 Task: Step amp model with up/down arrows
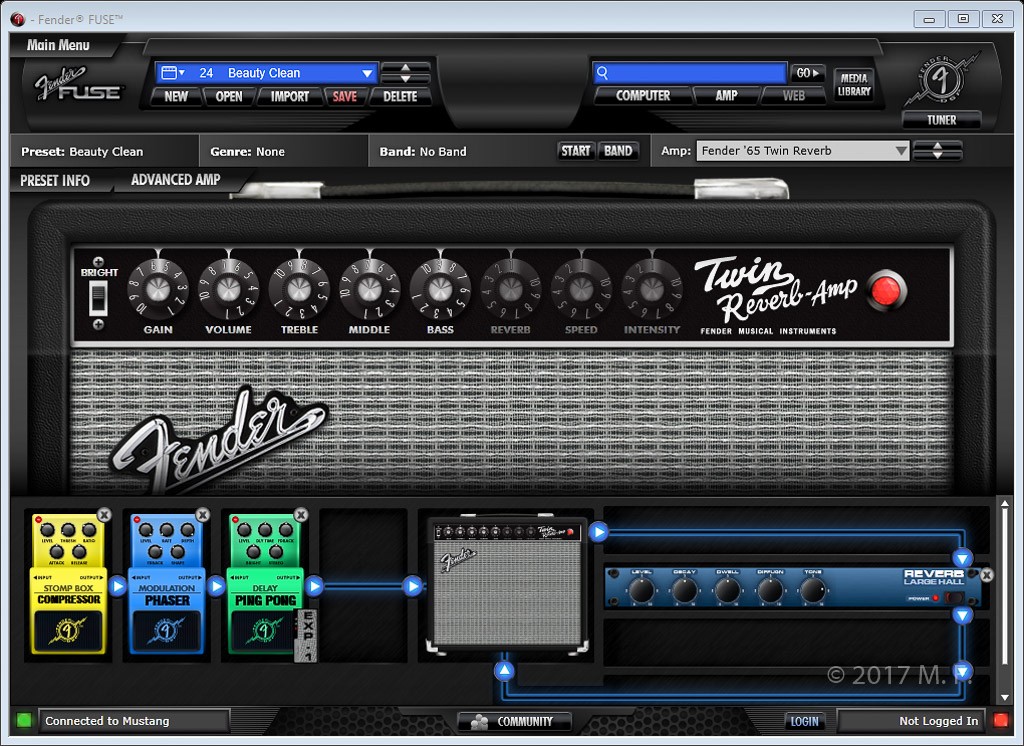pos(937,151)
